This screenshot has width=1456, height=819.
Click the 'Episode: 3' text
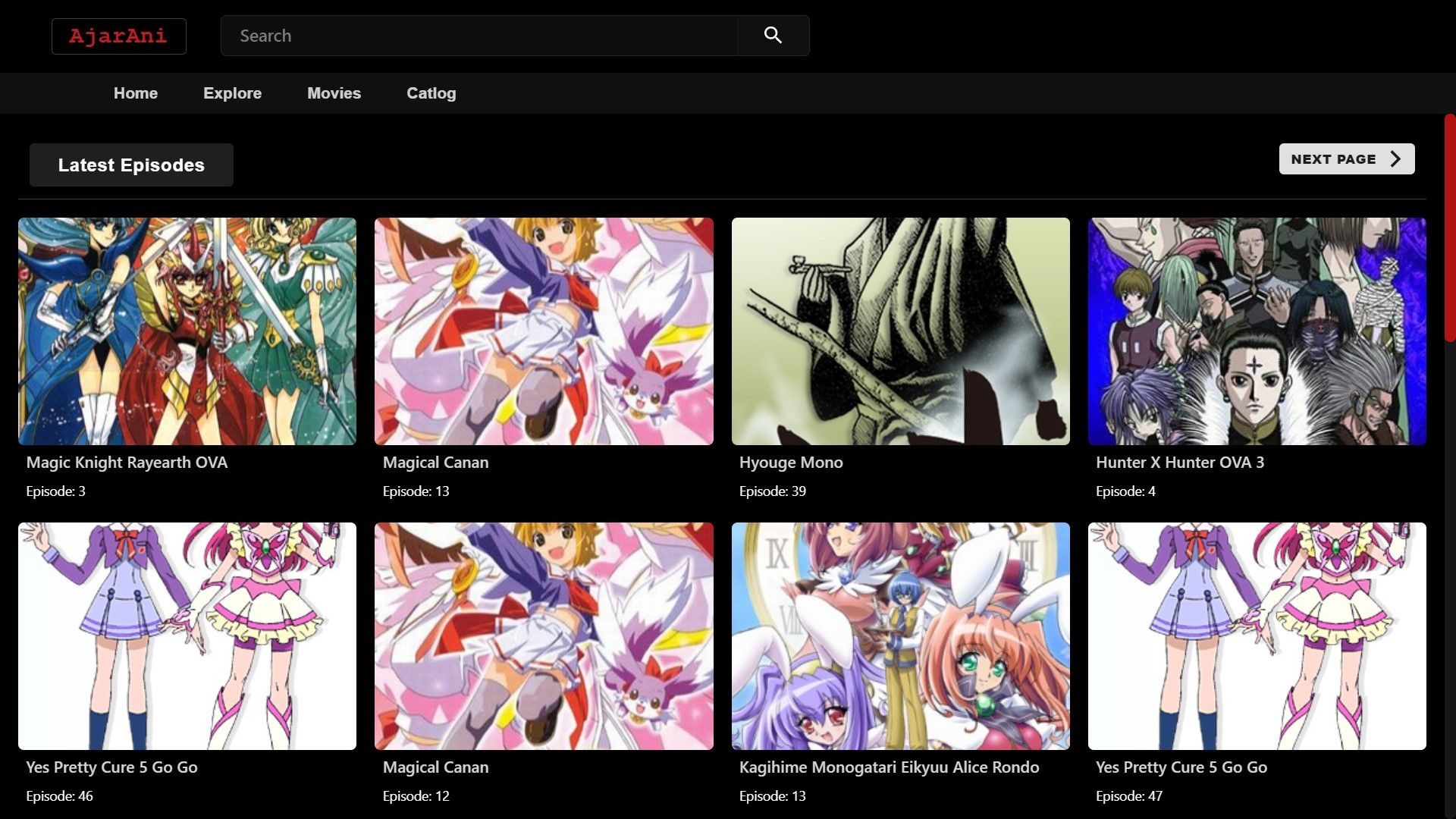[55, 491]
